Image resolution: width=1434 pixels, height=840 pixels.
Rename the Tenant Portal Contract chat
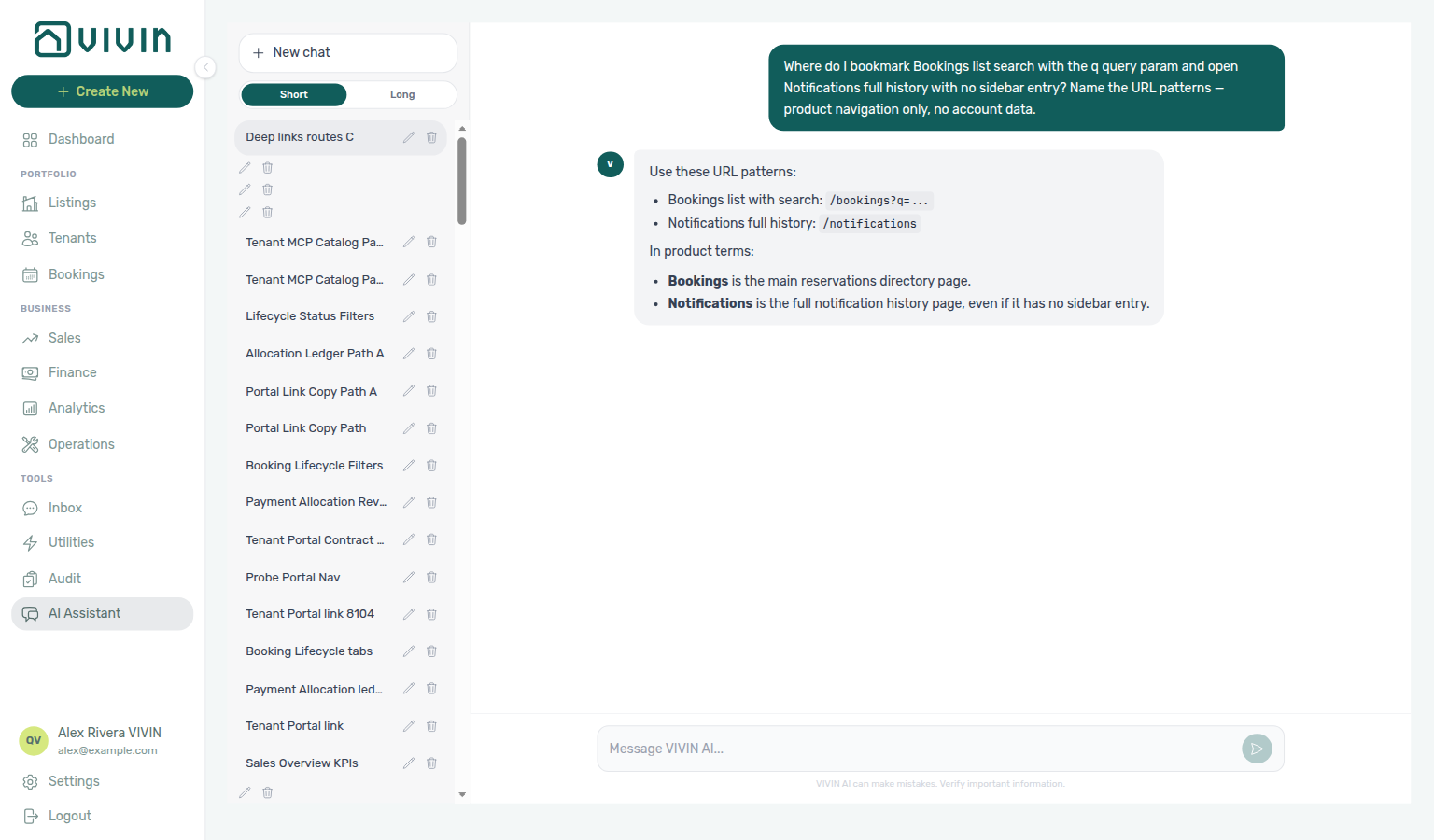pyautogui.click(x=408, y=539)
